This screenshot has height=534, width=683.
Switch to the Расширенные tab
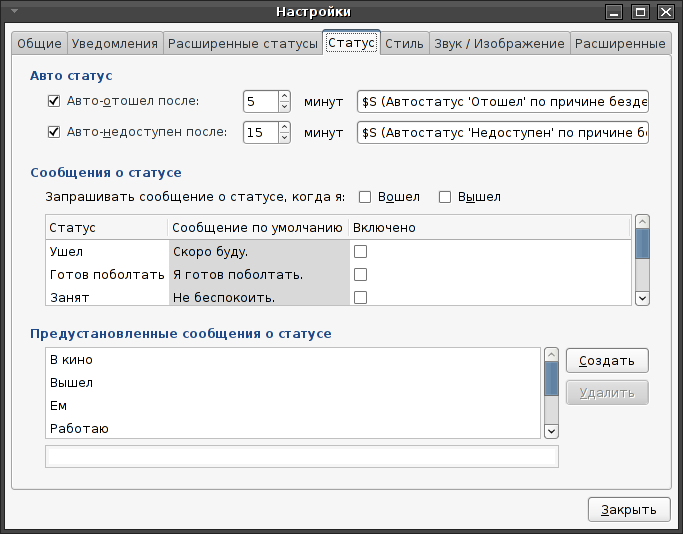[x=620, y=44]
